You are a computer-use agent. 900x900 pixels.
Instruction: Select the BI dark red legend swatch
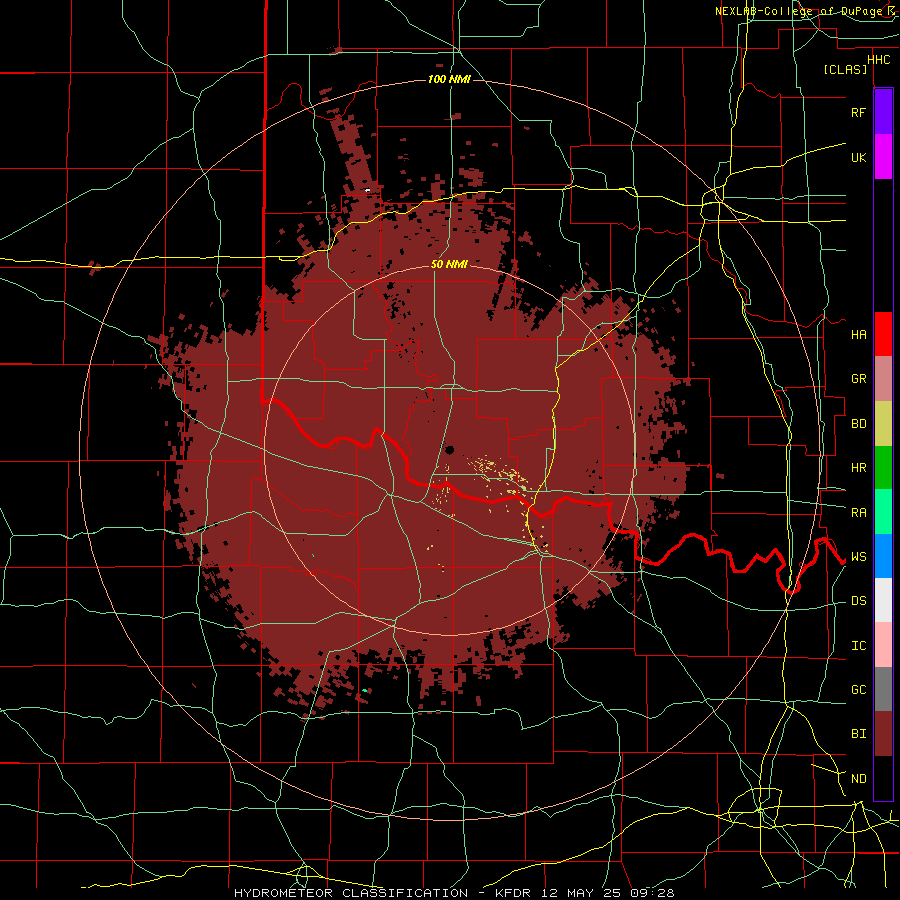883,734
